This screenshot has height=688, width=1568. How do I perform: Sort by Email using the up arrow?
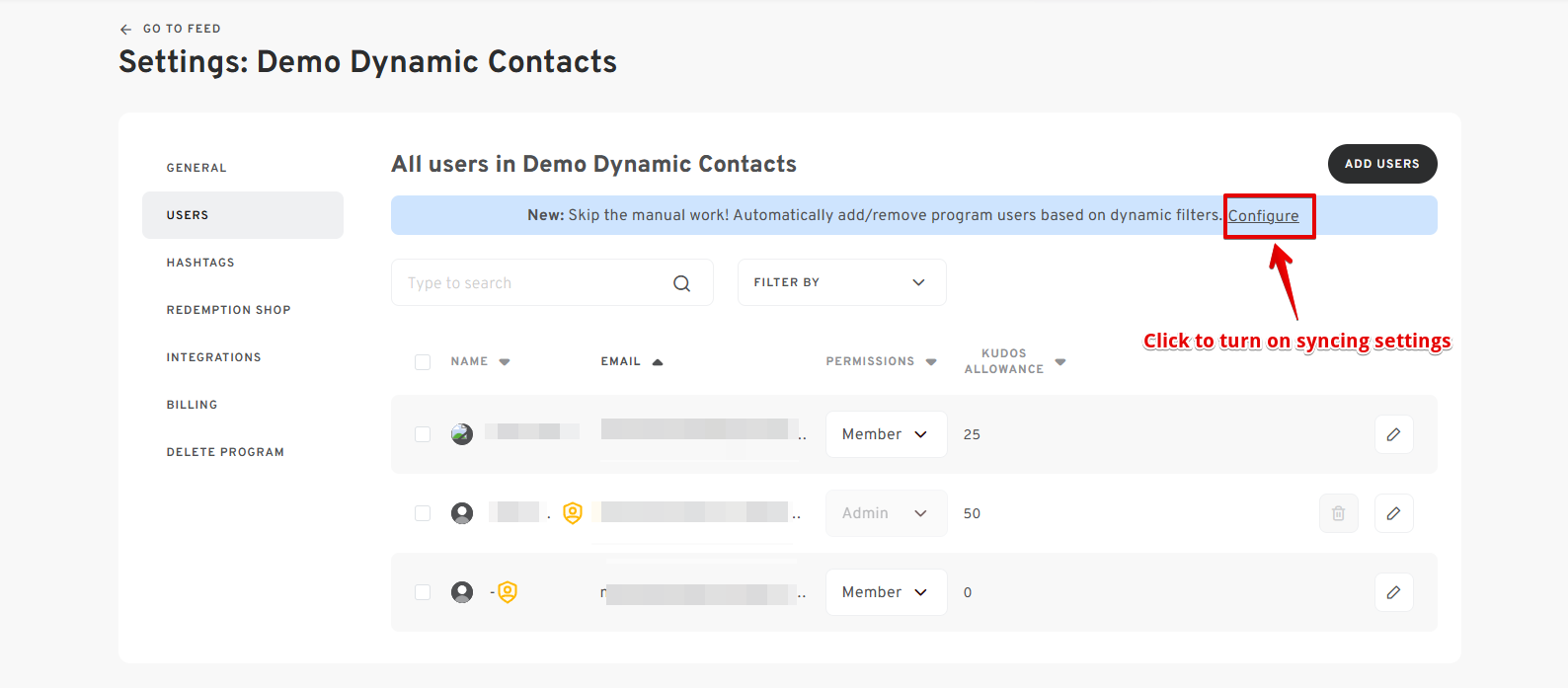point(658,362)
